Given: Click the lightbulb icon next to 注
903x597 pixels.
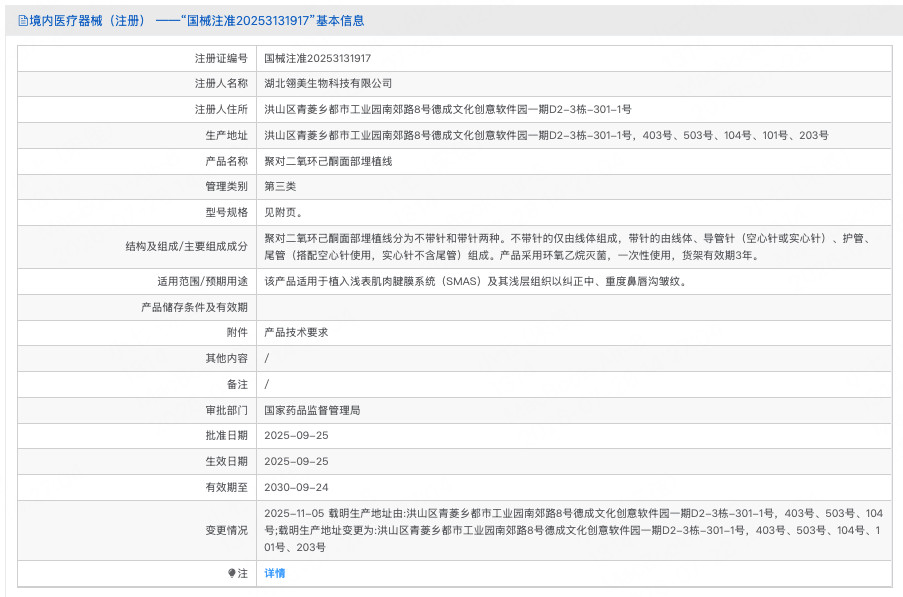Looking at the screenshot, I should 232,573.
